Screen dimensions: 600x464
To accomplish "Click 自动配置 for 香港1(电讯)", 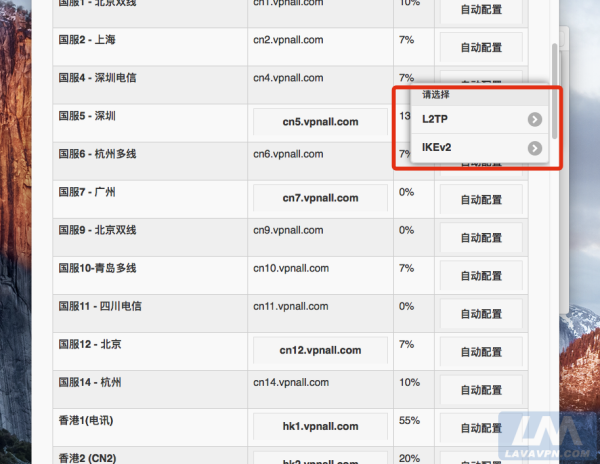I will coord(481,428).
